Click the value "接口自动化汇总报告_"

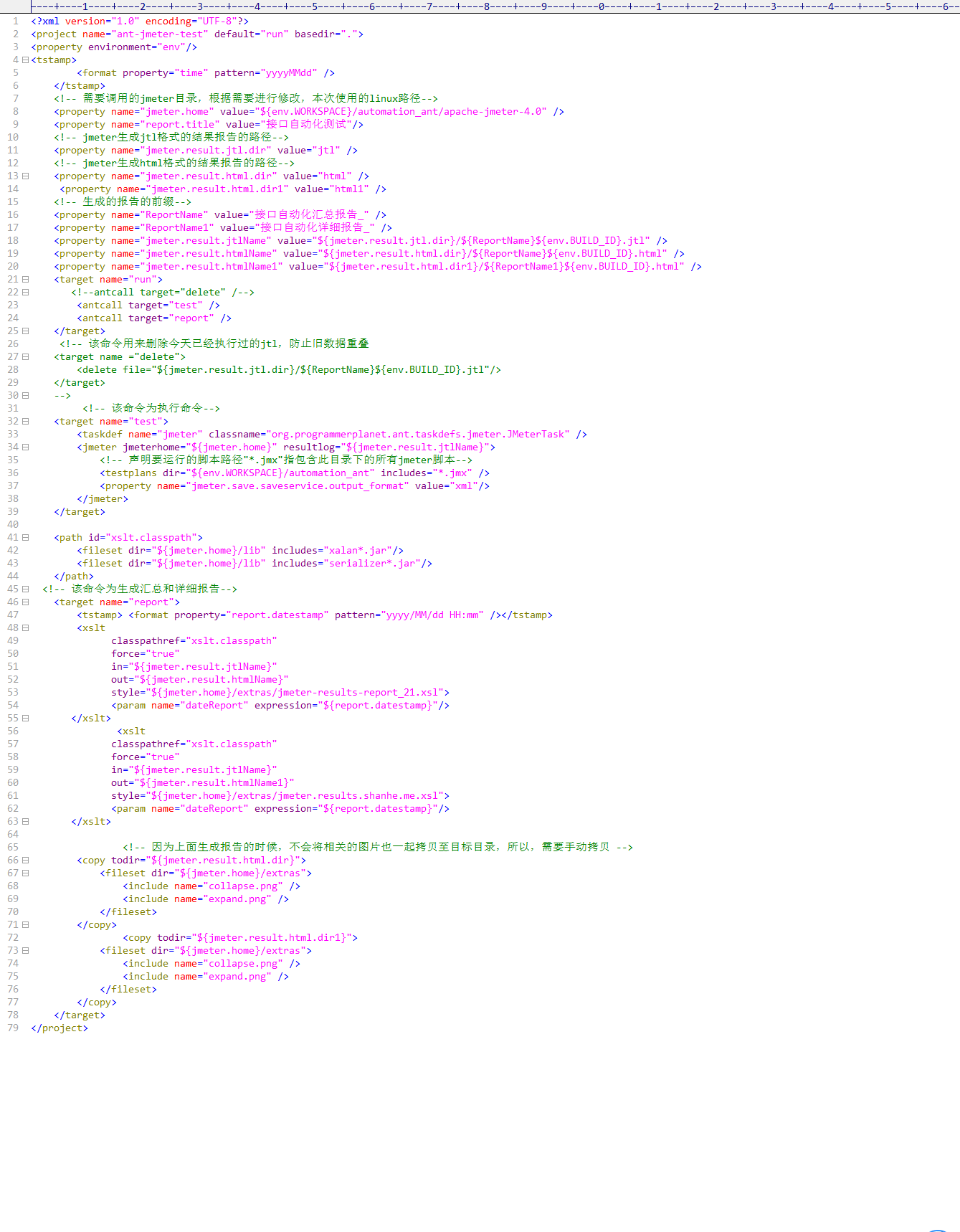tap(312, 215)
